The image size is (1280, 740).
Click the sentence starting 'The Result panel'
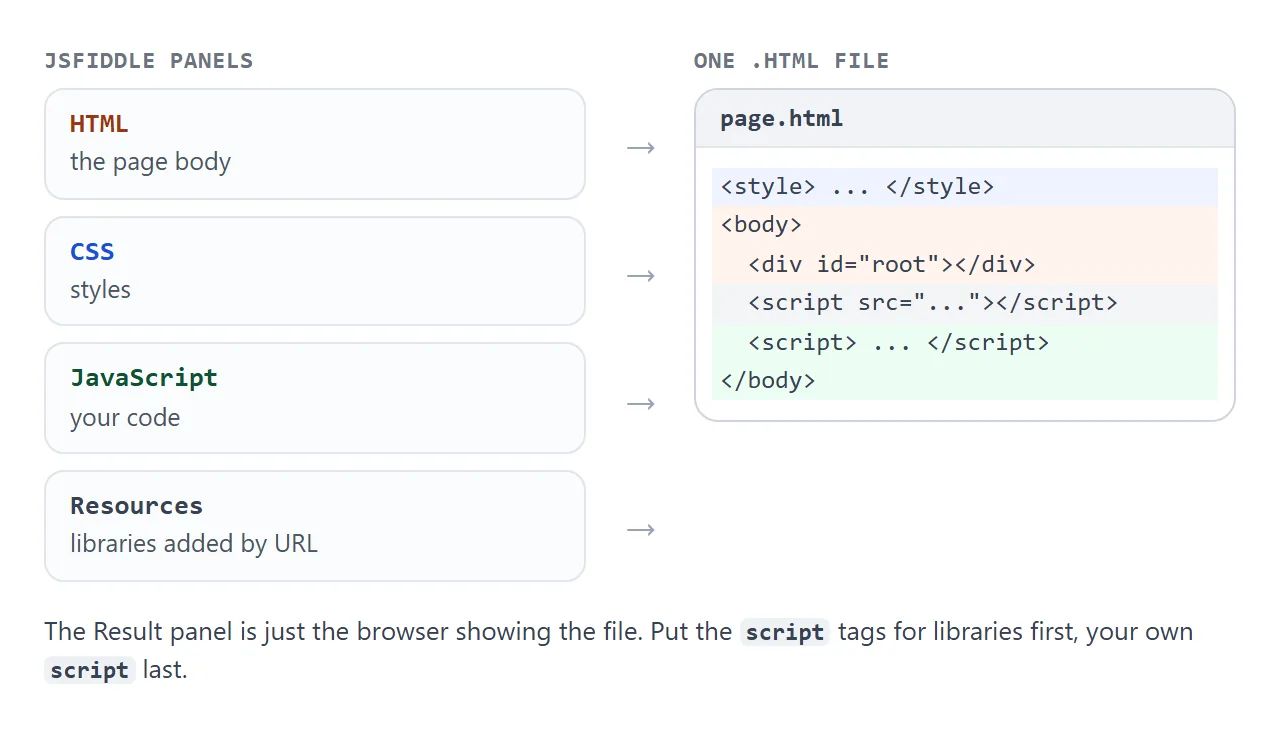[619, 651]
